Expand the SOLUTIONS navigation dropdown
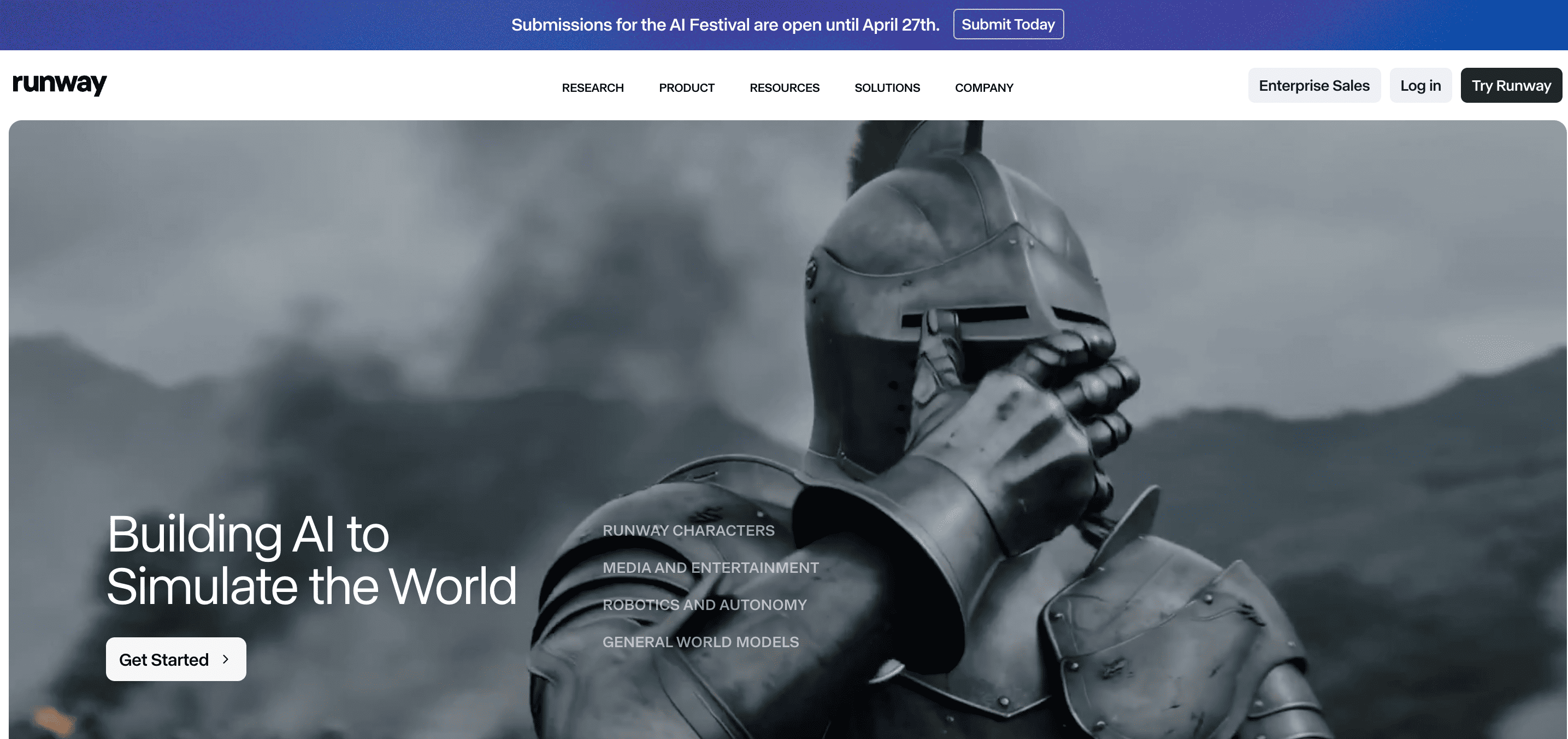1568x739 pixels. 887,87
